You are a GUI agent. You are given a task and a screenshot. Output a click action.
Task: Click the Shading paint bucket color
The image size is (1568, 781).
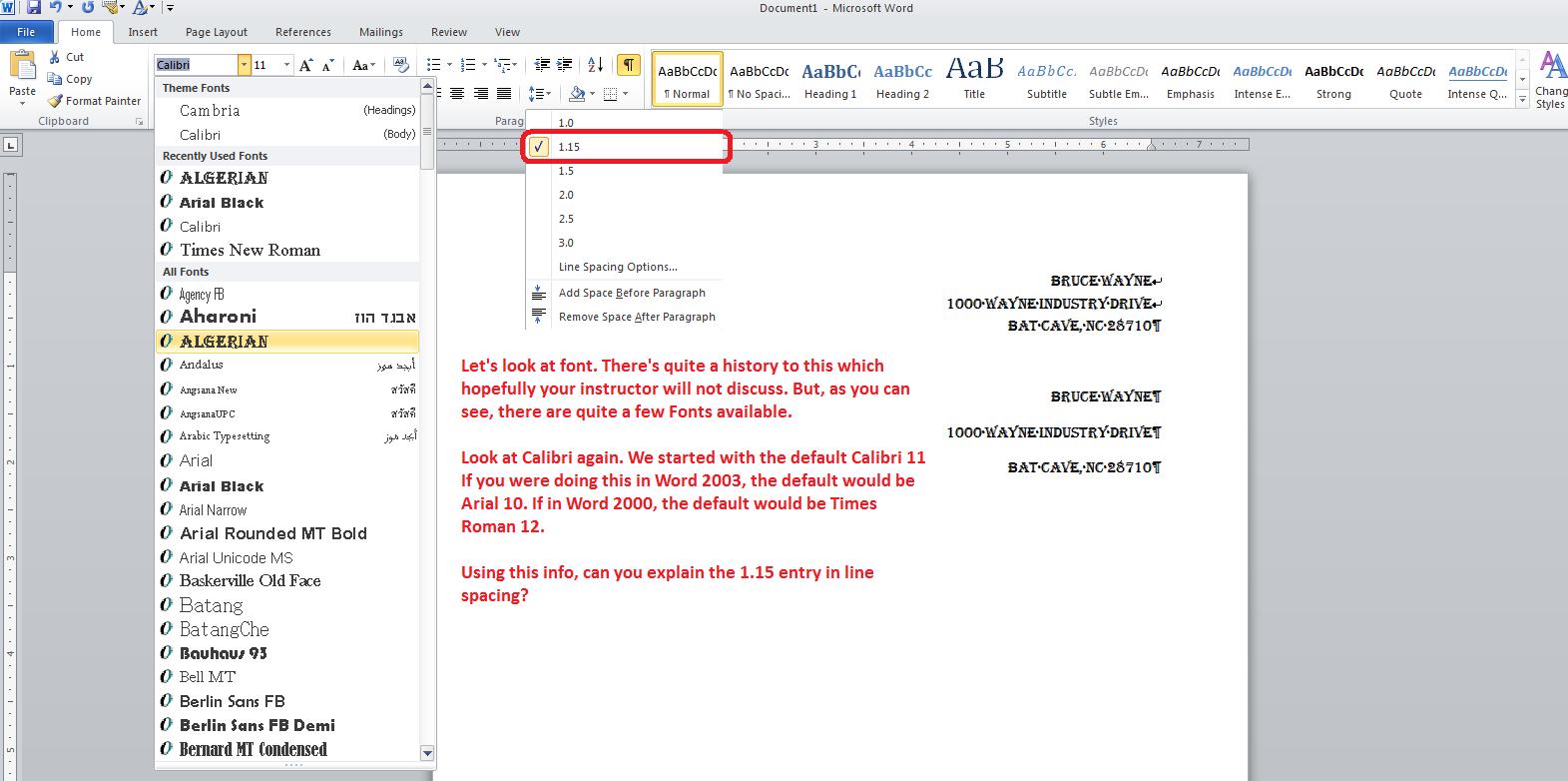coord(577,94)
